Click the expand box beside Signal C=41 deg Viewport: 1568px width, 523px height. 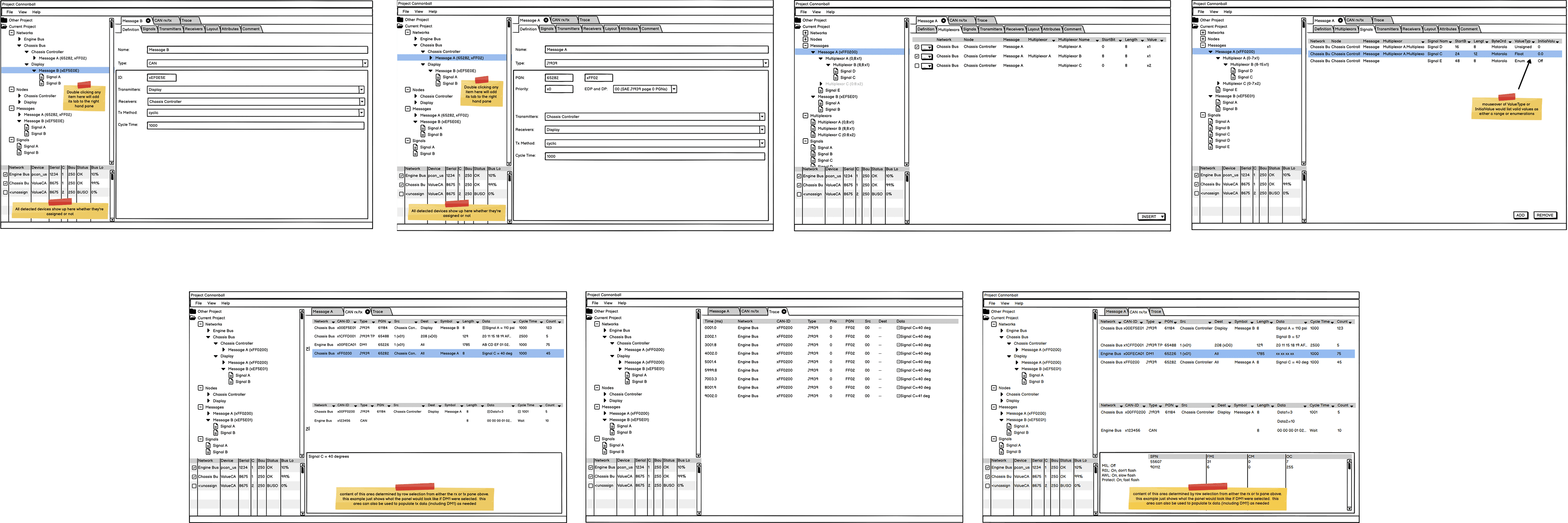898,396
